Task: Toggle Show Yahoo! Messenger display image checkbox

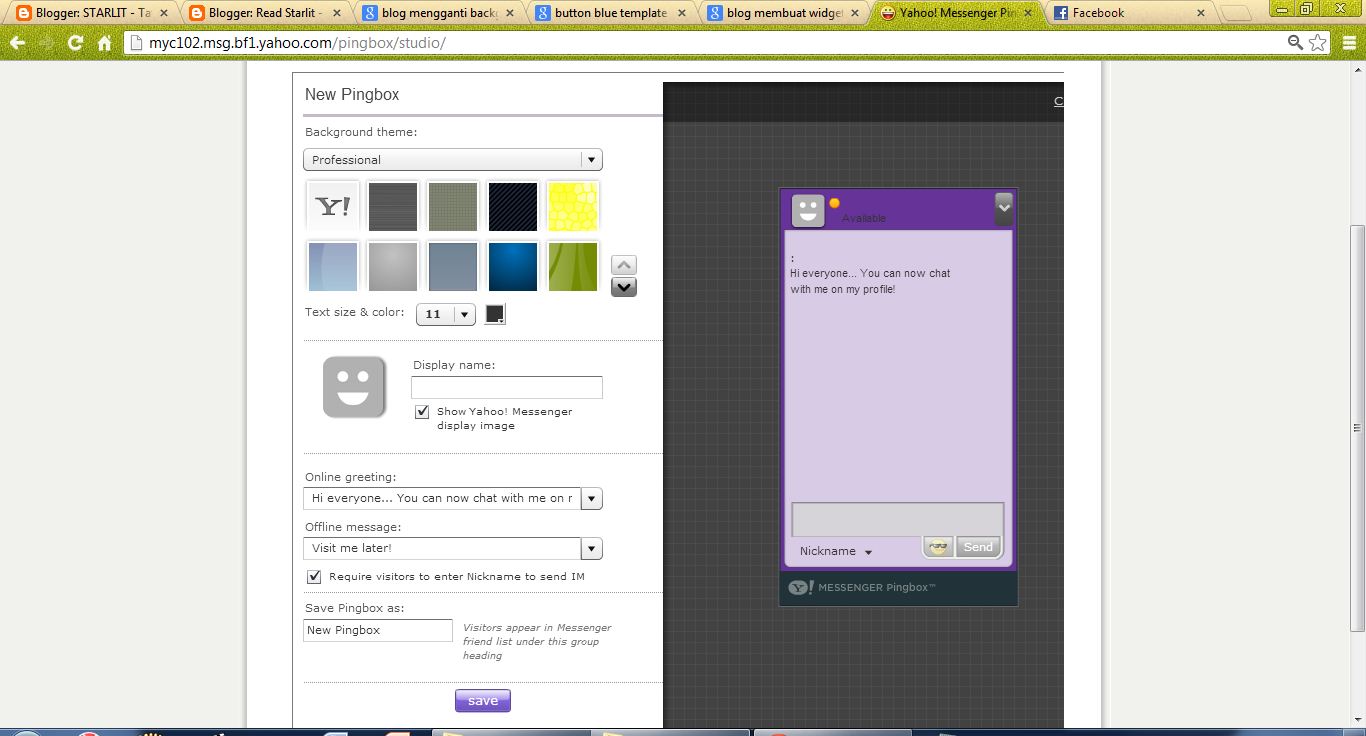Action: tap(422, 412)
